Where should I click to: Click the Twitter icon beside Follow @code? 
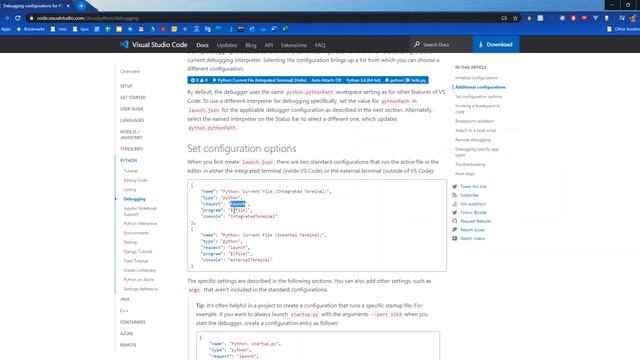click(454, 212)
